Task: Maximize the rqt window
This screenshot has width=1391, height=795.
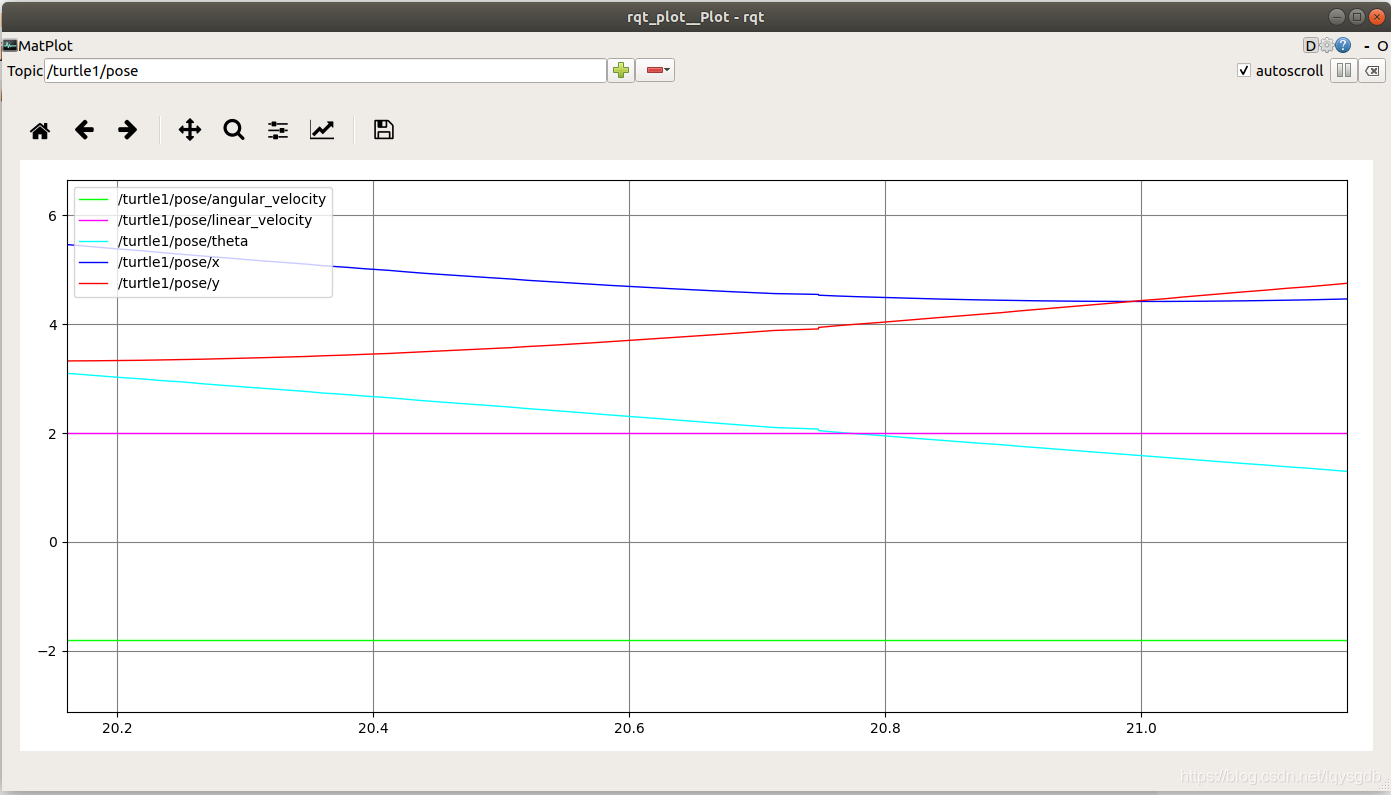Action: 1357,16
